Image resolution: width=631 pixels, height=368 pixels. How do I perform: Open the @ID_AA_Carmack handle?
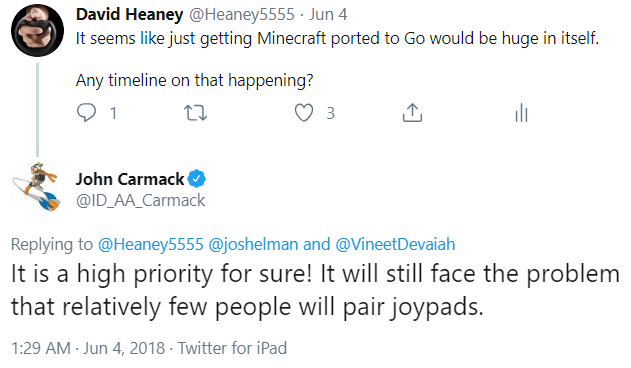140,200
